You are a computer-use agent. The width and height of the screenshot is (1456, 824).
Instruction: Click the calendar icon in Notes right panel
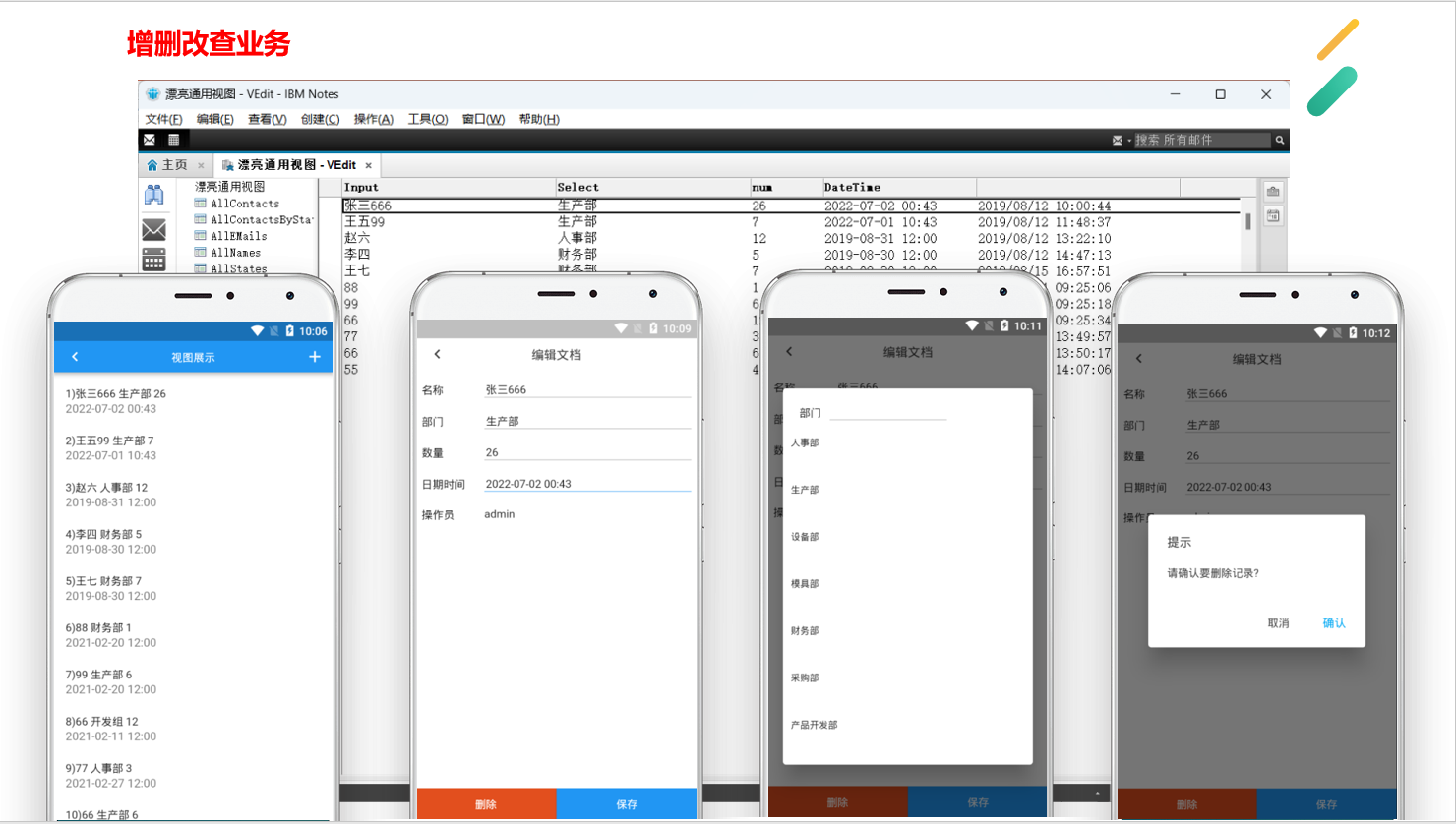pyautogui.click(x=1273, y=215)
